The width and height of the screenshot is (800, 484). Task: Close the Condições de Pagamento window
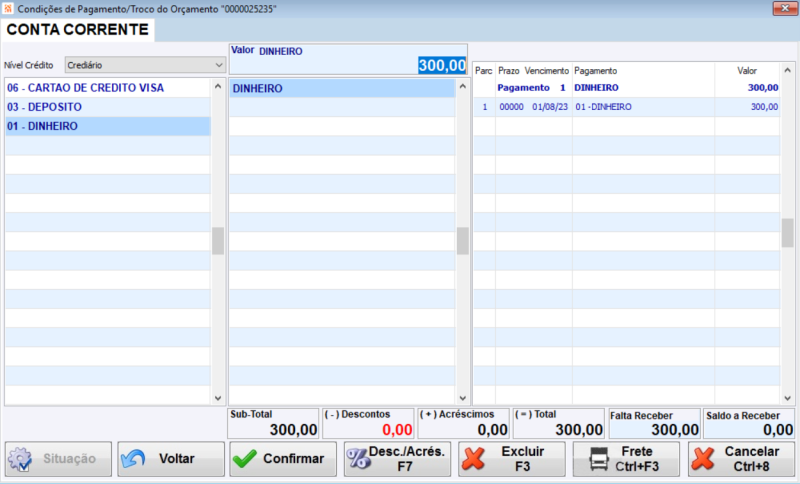click(x=785, y=8)
